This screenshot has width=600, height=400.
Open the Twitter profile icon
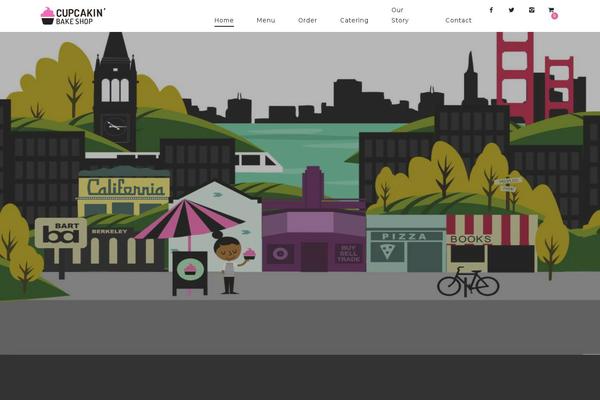coord(511,10)
